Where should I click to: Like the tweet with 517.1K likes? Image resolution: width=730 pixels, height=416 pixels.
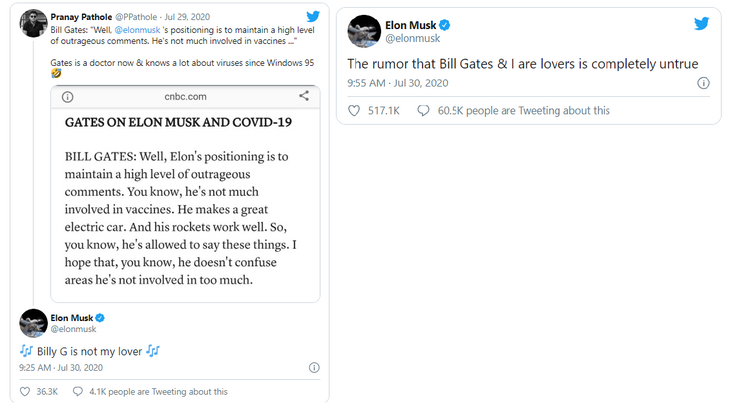pyautogui.click(x=356, y=110)
